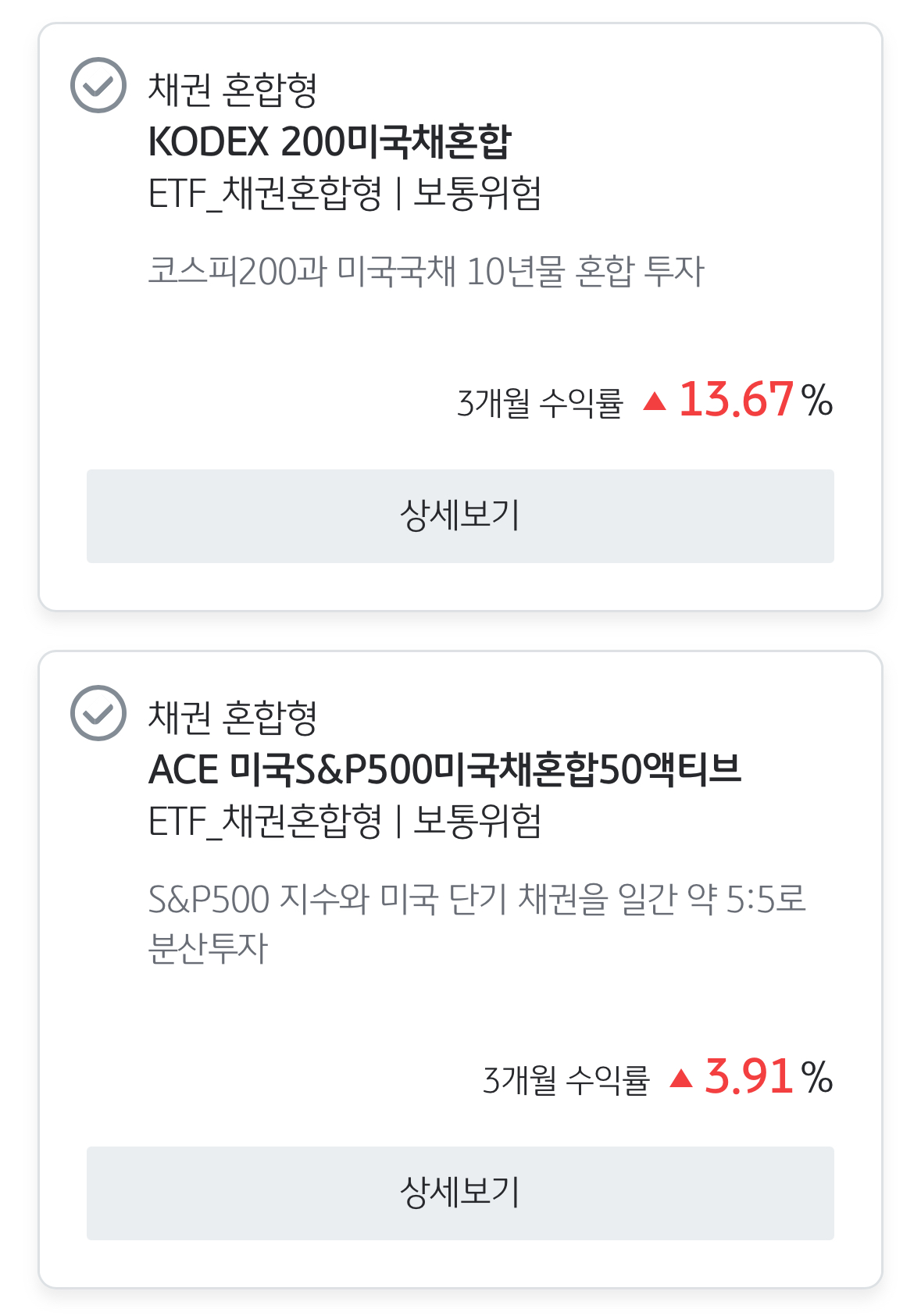Open 상세보기 for ACE 미국S&P500 card
Image resolution: width=921 pixels, height=1316 pixels.
(x=460, y=1193)
